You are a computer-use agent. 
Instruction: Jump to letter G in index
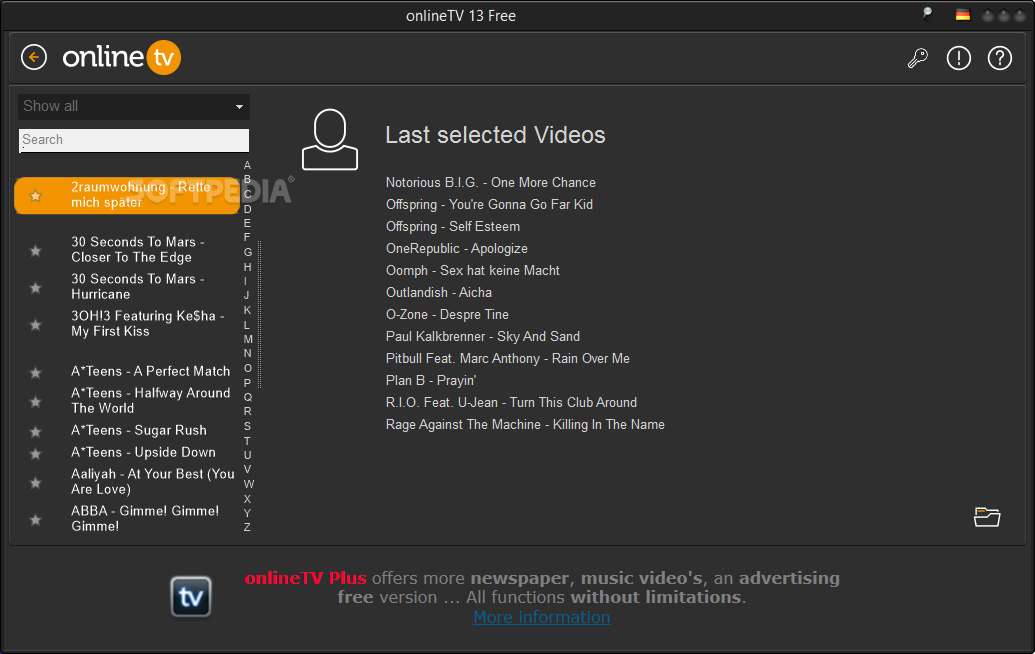pos(248,252)
